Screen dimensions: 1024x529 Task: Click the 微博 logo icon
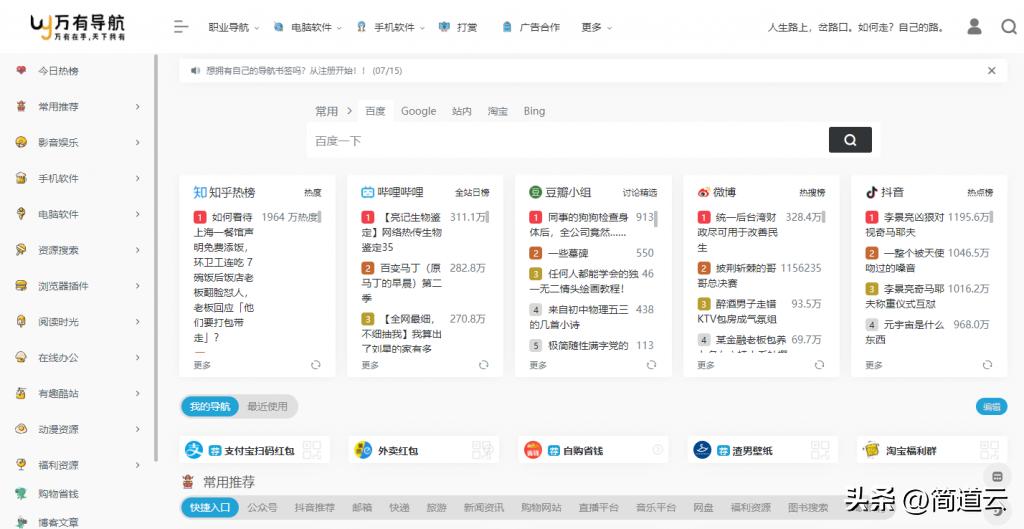pos(703,192)
